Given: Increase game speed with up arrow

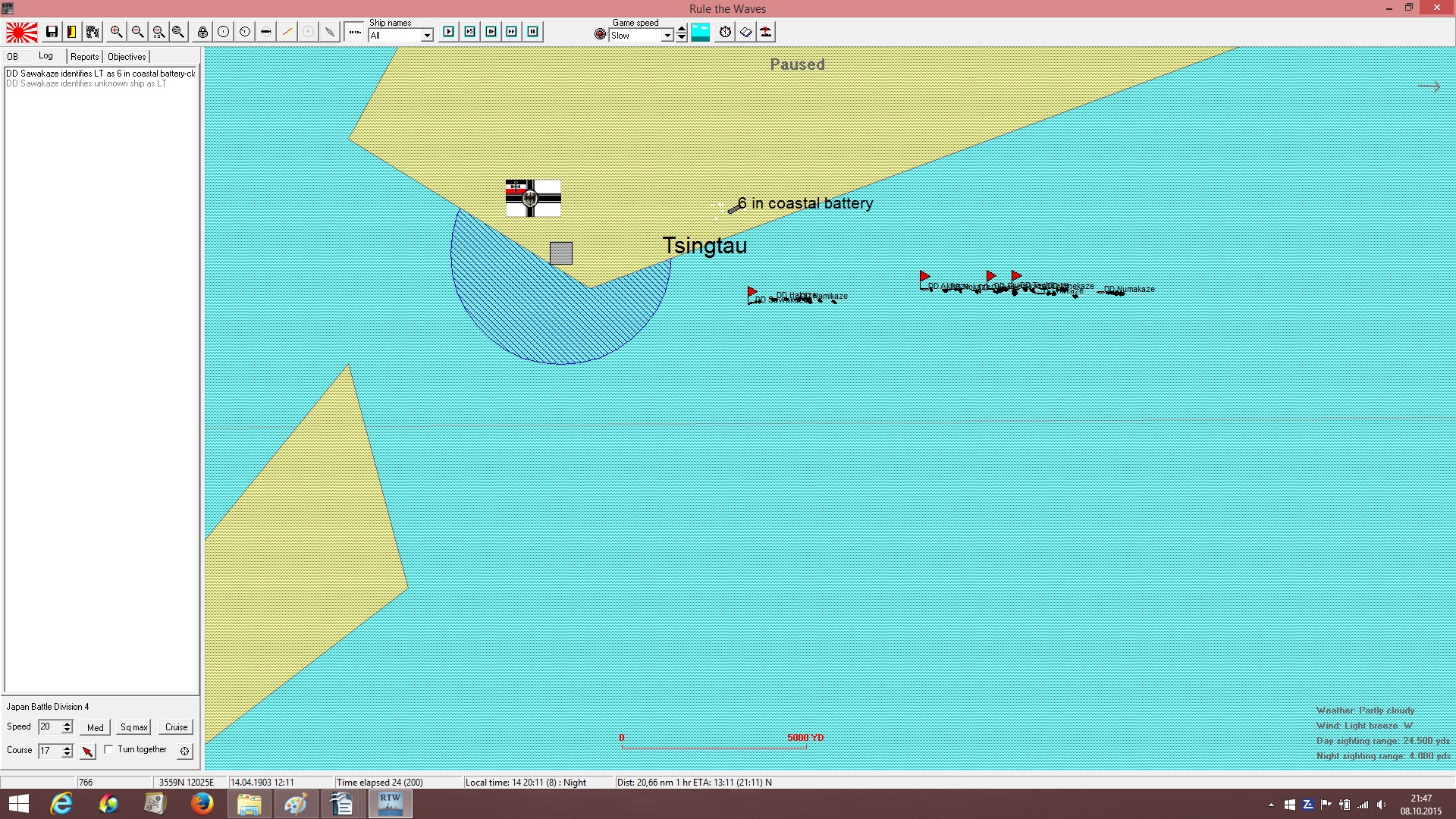Looking at the screenshot, I should click(x=682, y=29).
